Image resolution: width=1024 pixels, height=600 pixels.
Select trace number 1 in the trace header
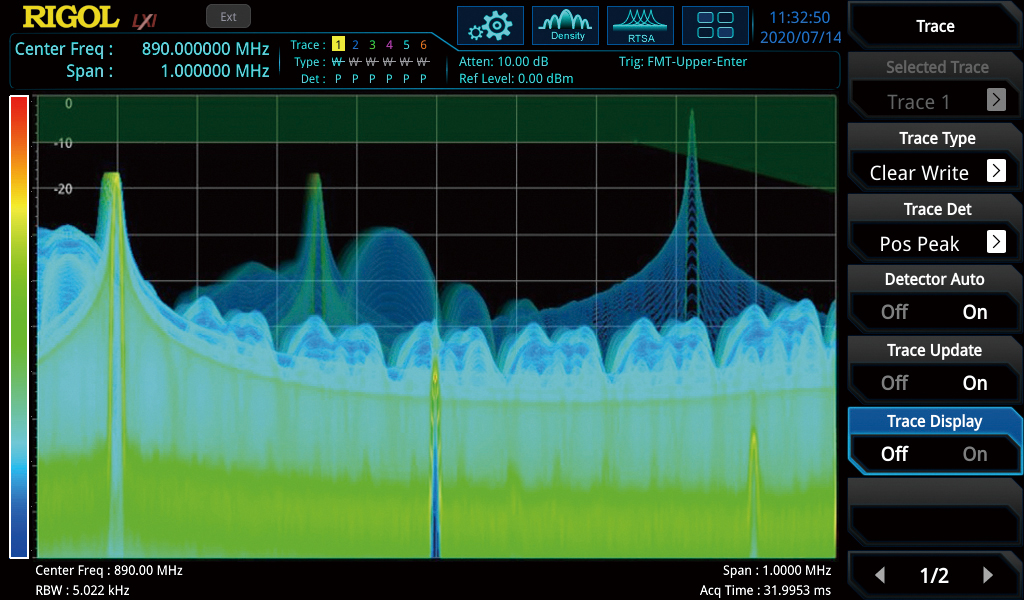point(339,45)
